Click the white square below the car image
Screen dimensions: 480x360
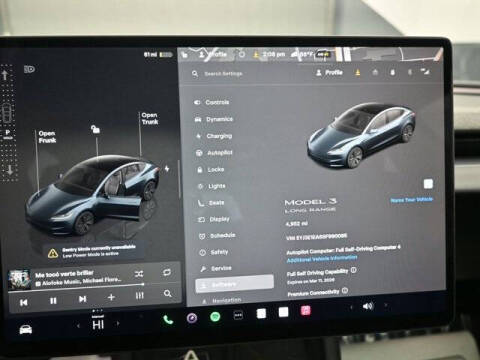(428, 184)
